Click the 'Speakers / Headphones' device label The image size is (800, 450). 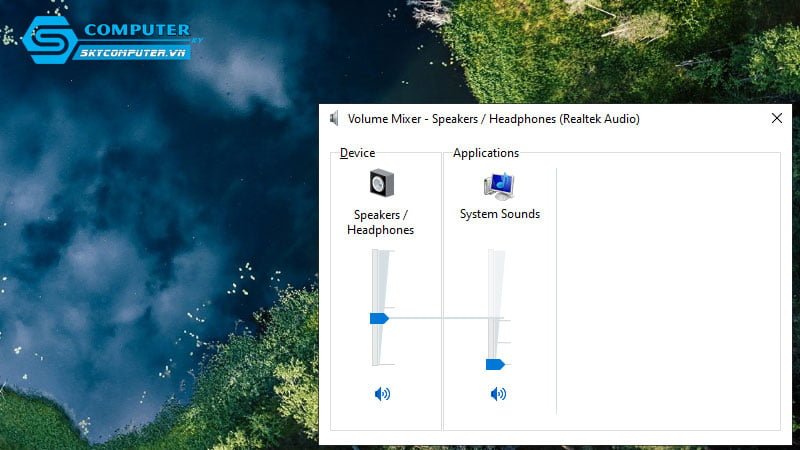(x=381, y=222)
